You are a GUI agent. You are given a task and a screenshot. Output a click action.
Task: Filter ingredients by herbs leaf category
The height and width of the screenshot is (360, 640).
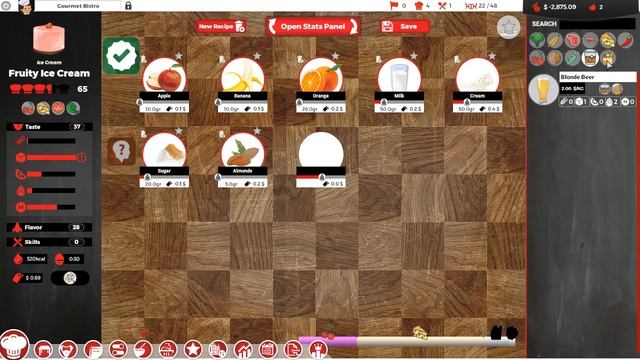tap(572, 58)
